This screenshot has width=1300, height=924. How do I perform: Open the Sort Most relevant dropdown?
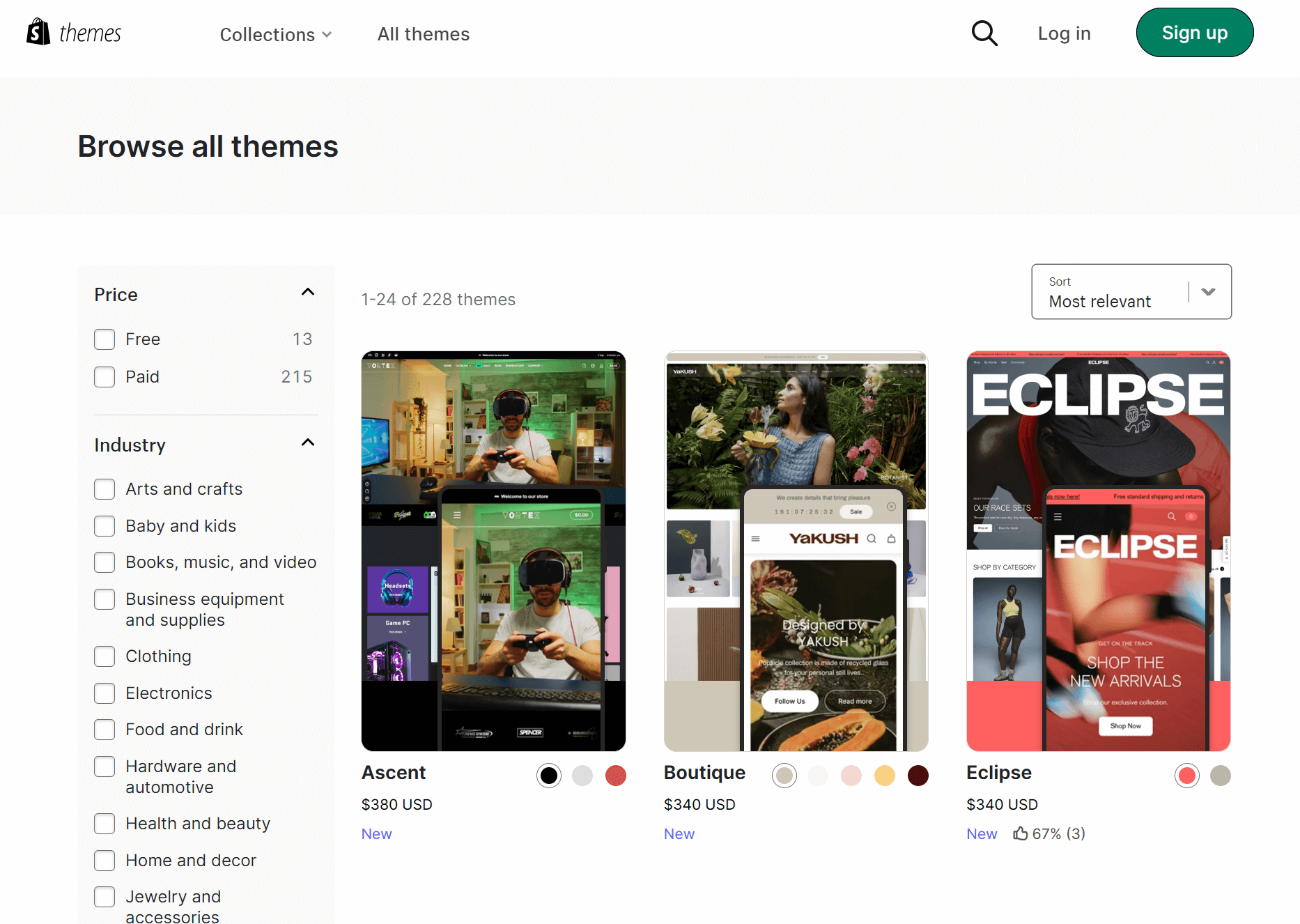[1131, 292]
